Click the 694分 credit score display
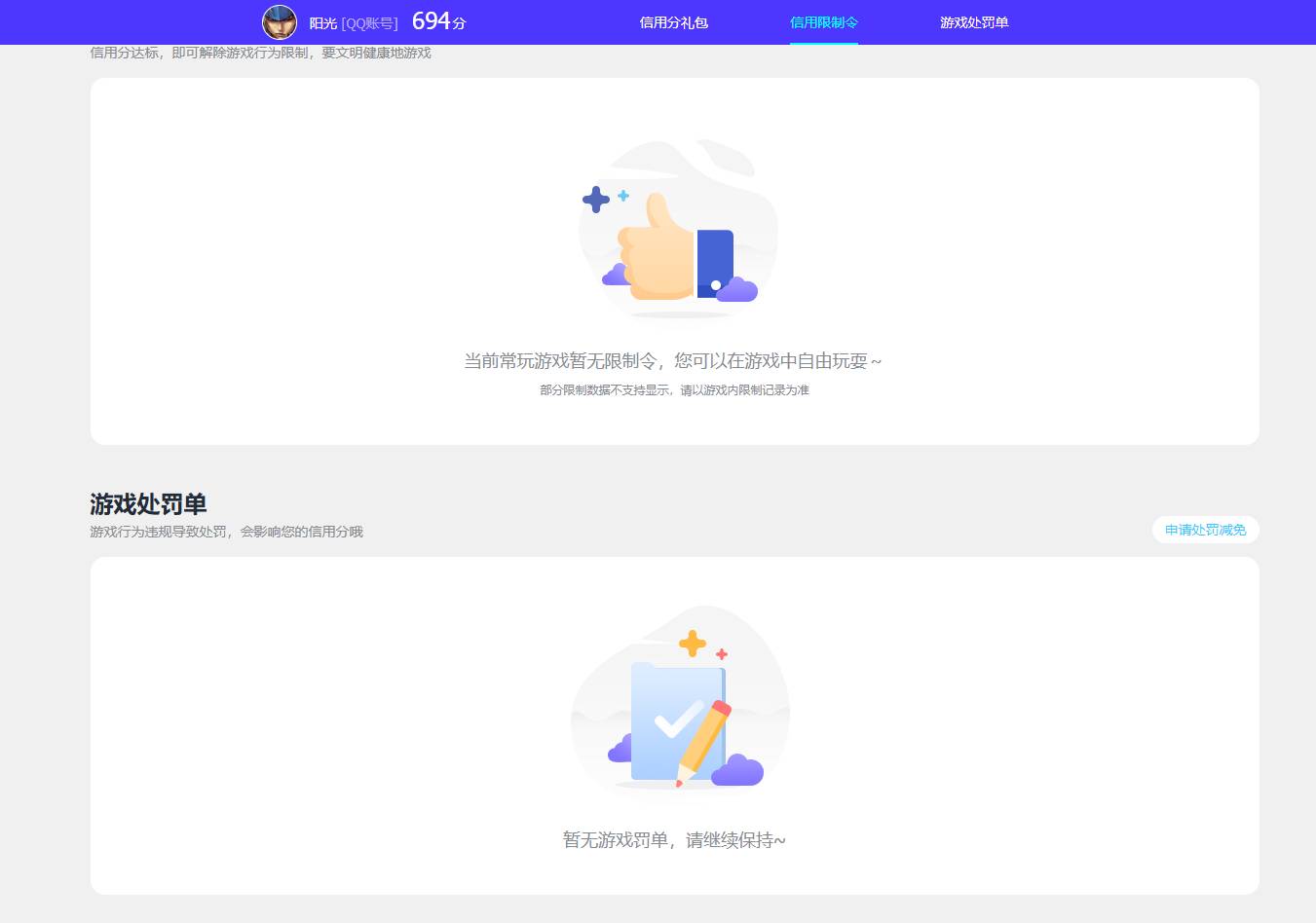The height and width of the screenshot is (923, 1316). pos(435,19)
